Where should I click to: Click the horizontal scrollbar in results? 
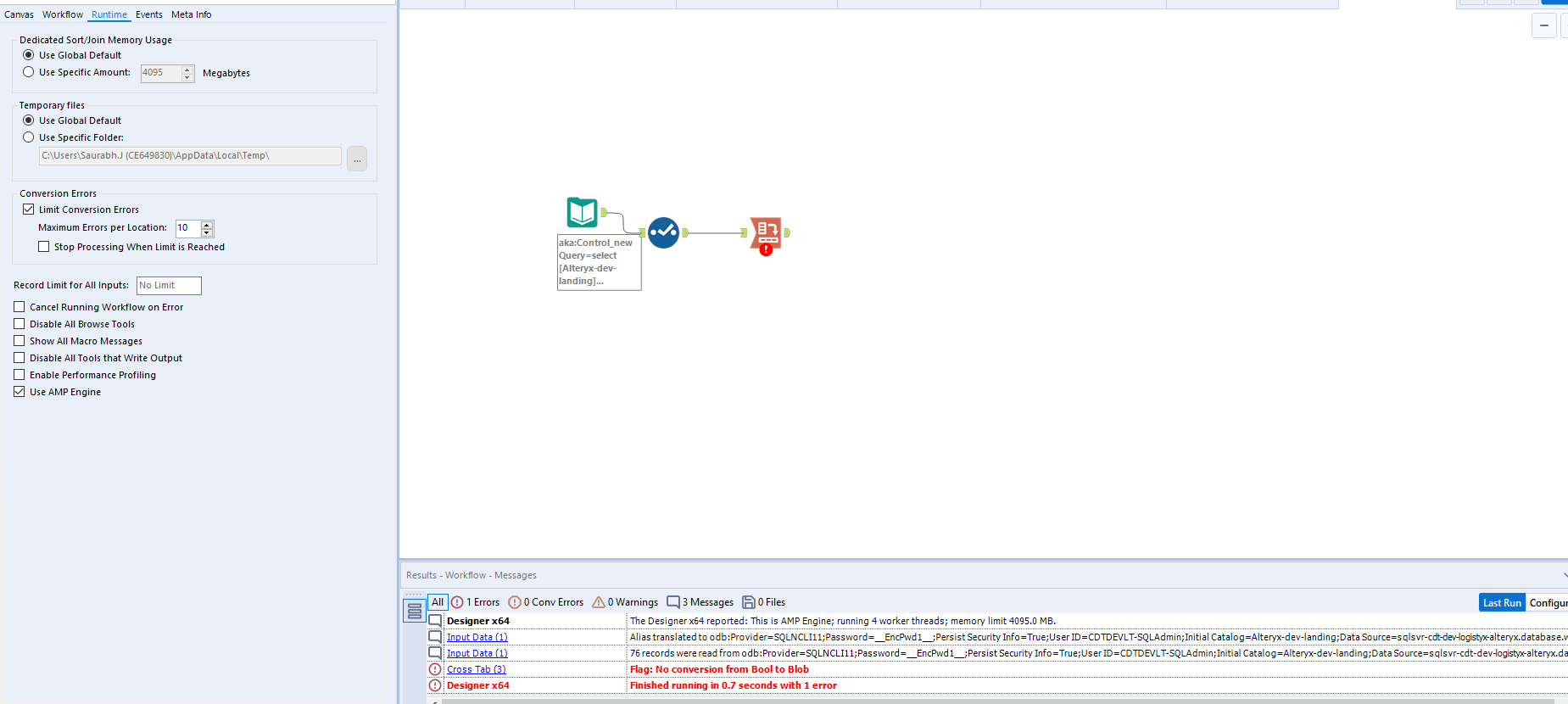pos(997,701)
